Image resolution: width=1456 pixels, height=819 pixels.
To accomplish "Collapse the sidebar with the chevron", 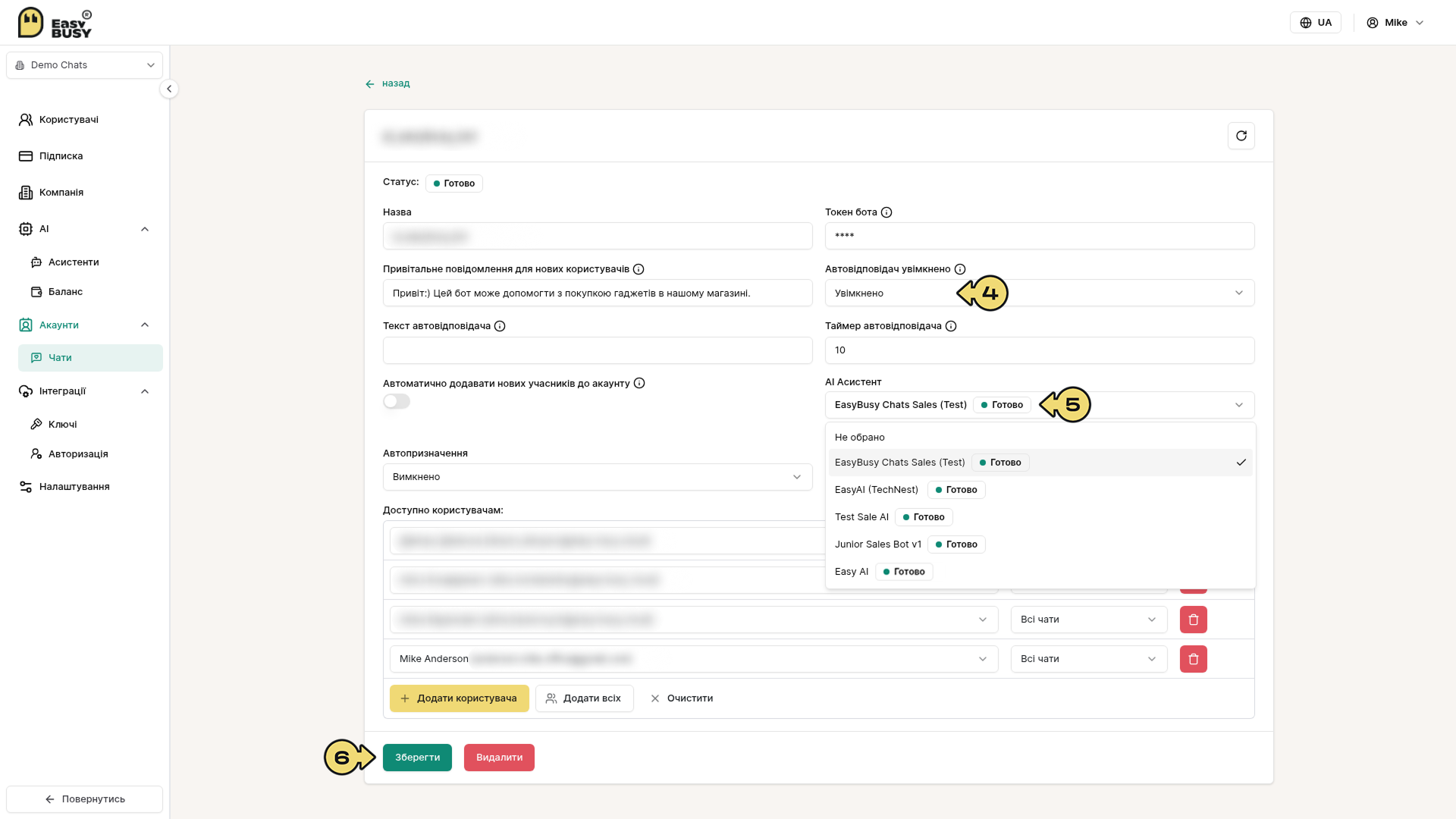I will [x=169, y=89].
